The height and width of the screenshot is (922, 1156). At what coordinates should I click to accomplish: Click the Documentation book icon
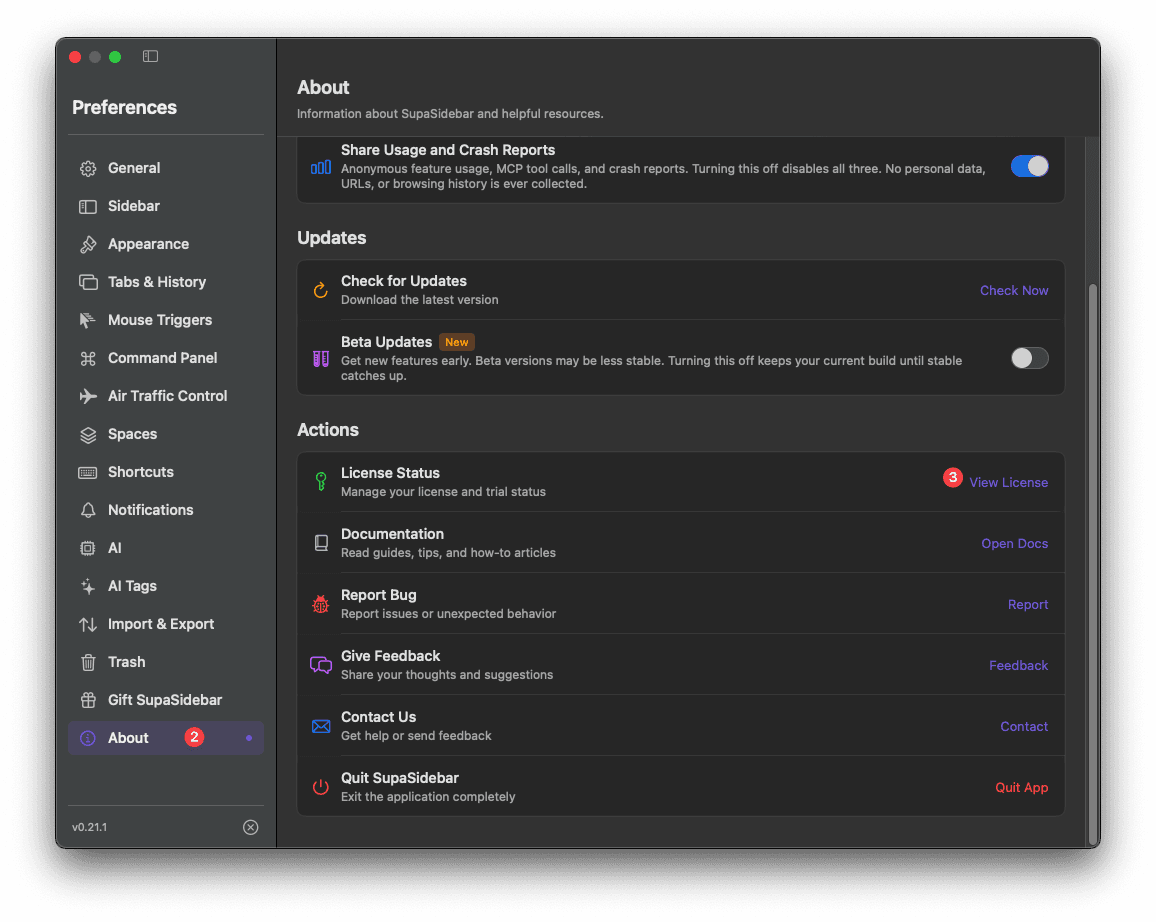click(321, 543)
